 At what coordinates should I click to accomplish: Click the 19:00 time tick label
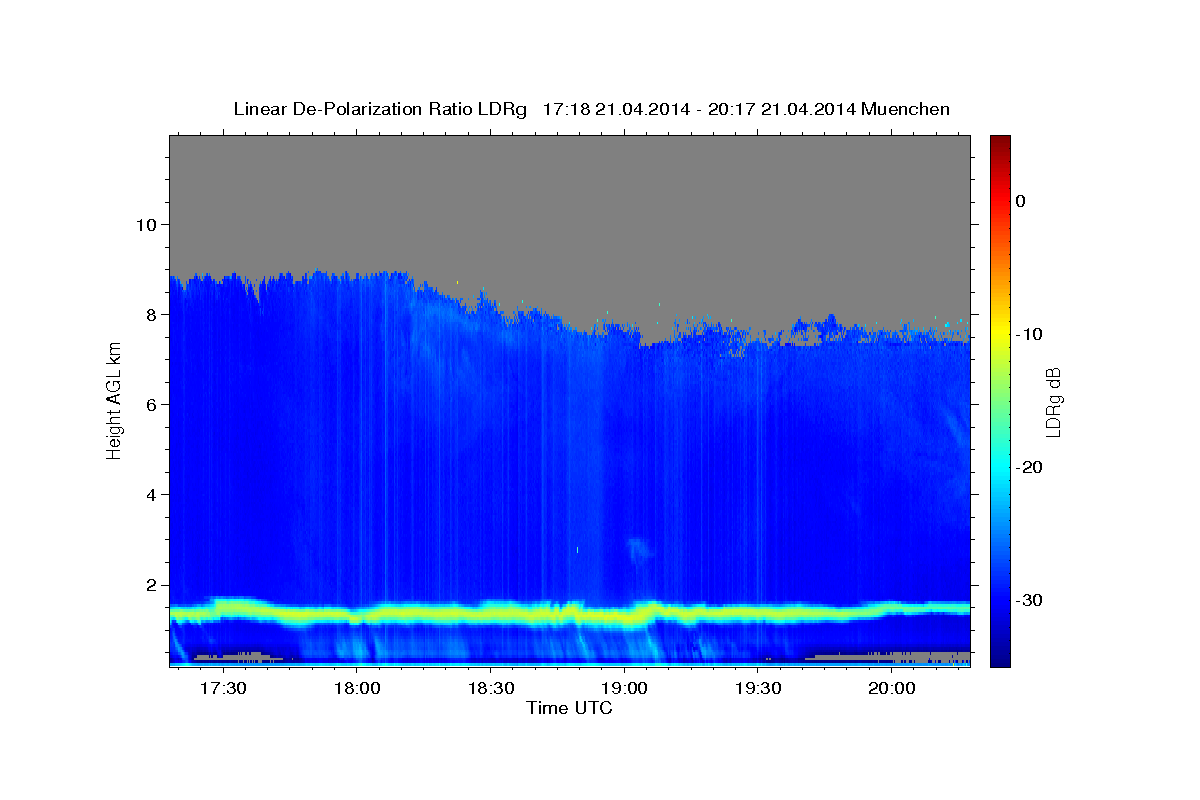[624, 689]
